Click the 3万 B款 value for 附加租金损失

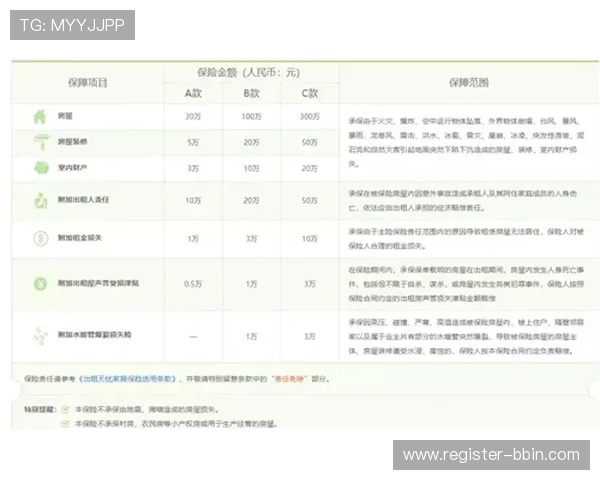(x=251, y=239)
